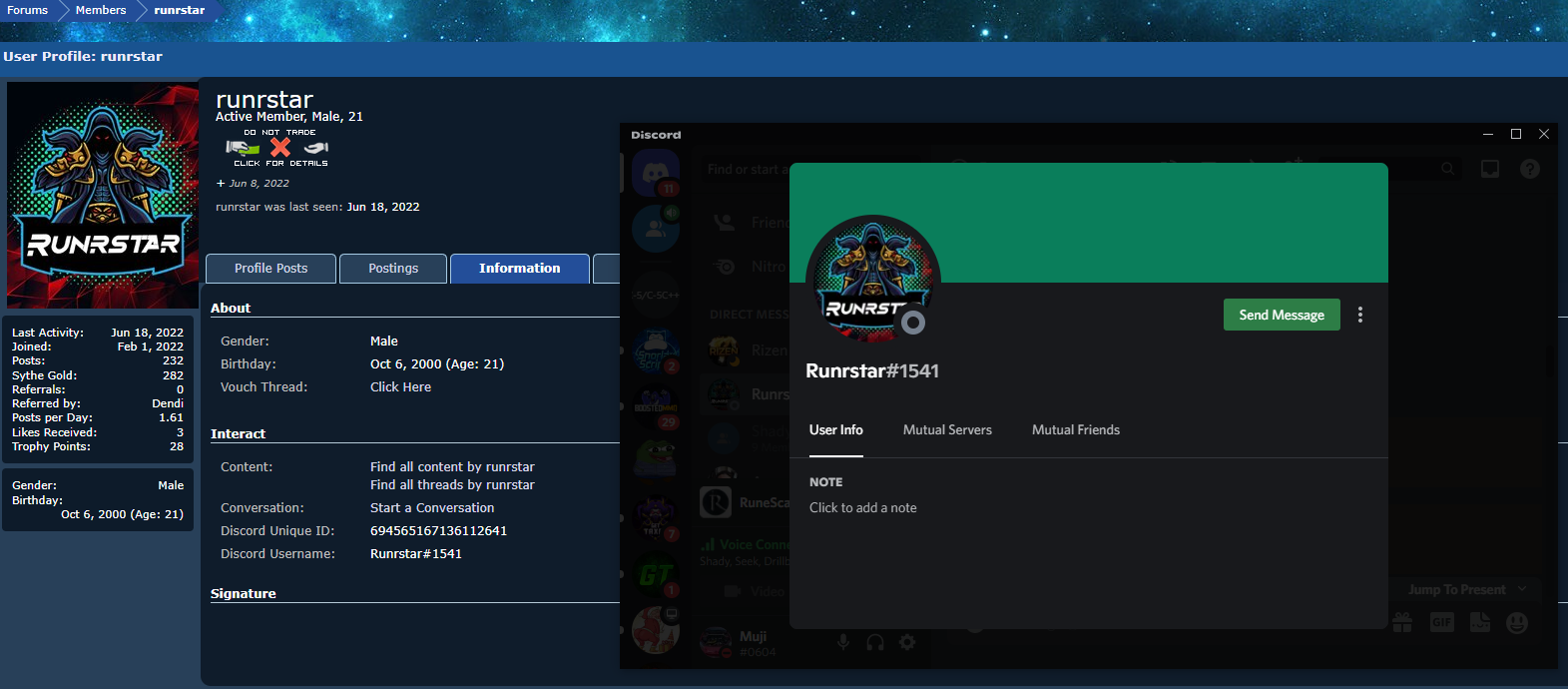Screen dimensions: 1568x689
Task: Click the Members breadcrumb
Action: pyautogui.click(x=101, y=10)
